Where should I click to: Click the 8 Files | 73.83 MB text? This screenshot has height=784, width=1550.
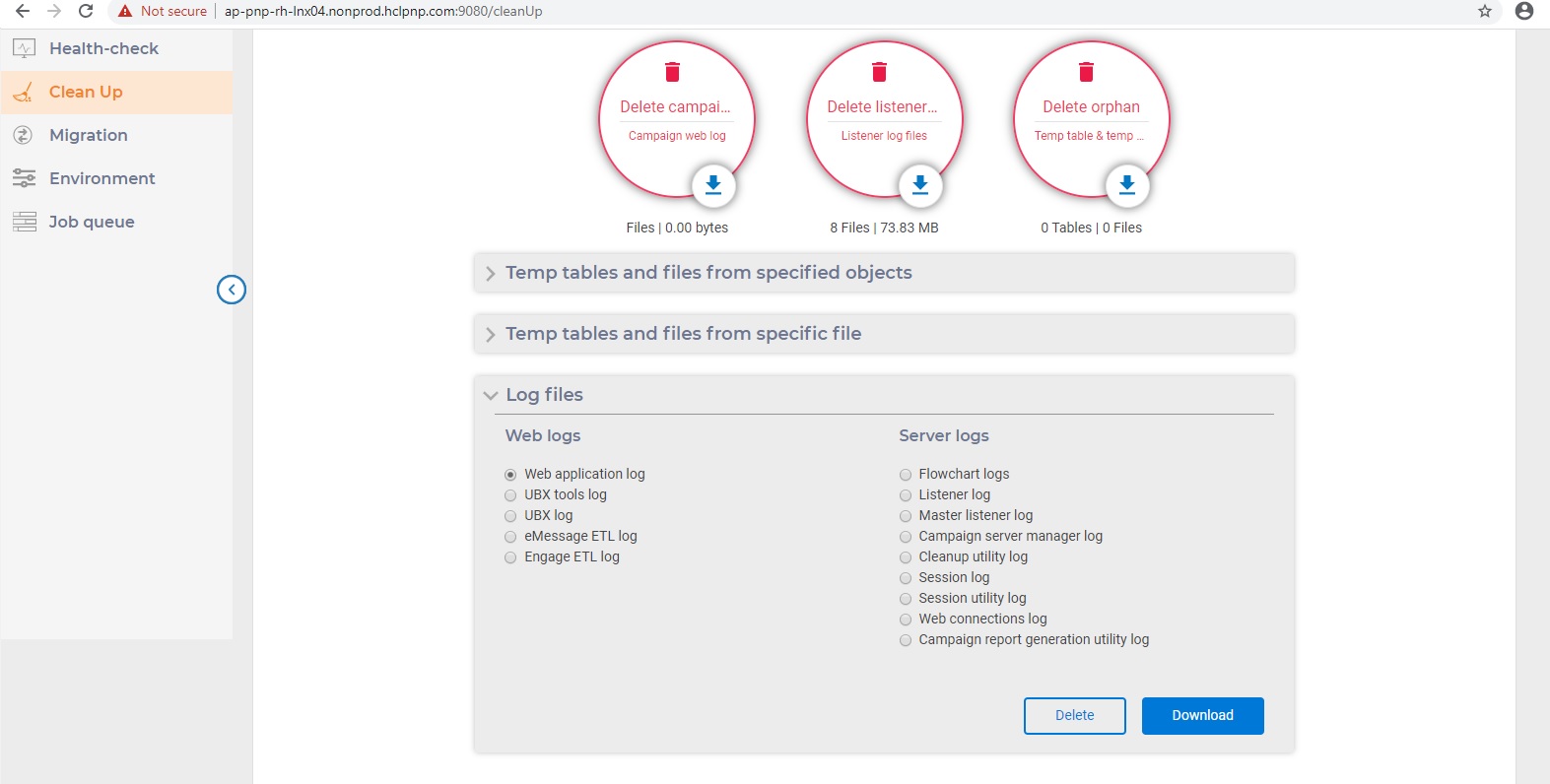pos(884,228)
